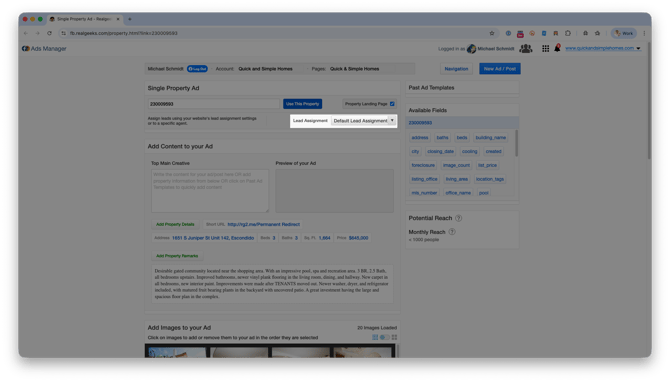Bookmark the page with the star icon

click(x=492, y=33)
